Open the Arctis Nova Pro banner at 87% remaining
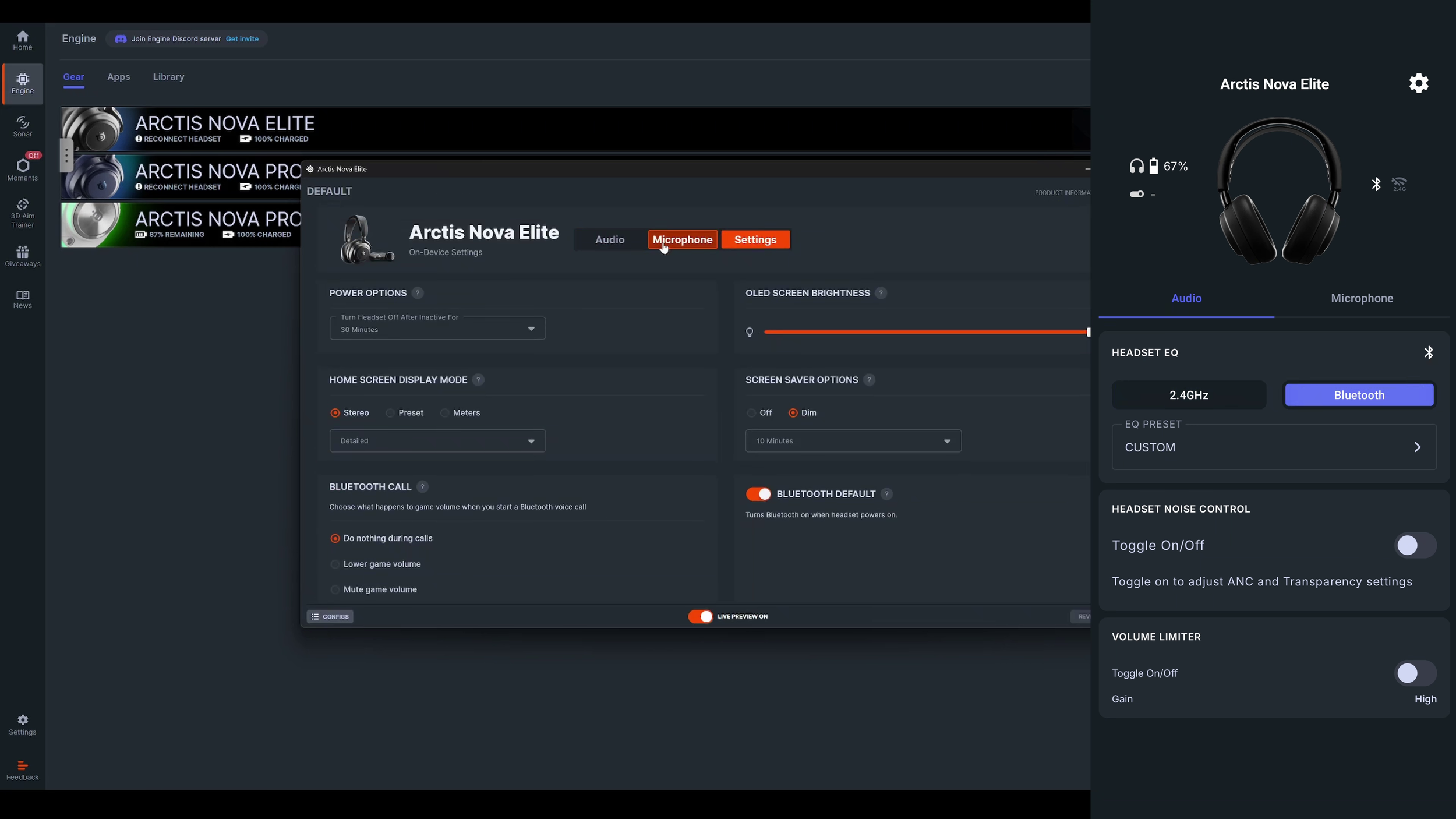Viewport: 1456px width, 819px height. coord(181,225)
